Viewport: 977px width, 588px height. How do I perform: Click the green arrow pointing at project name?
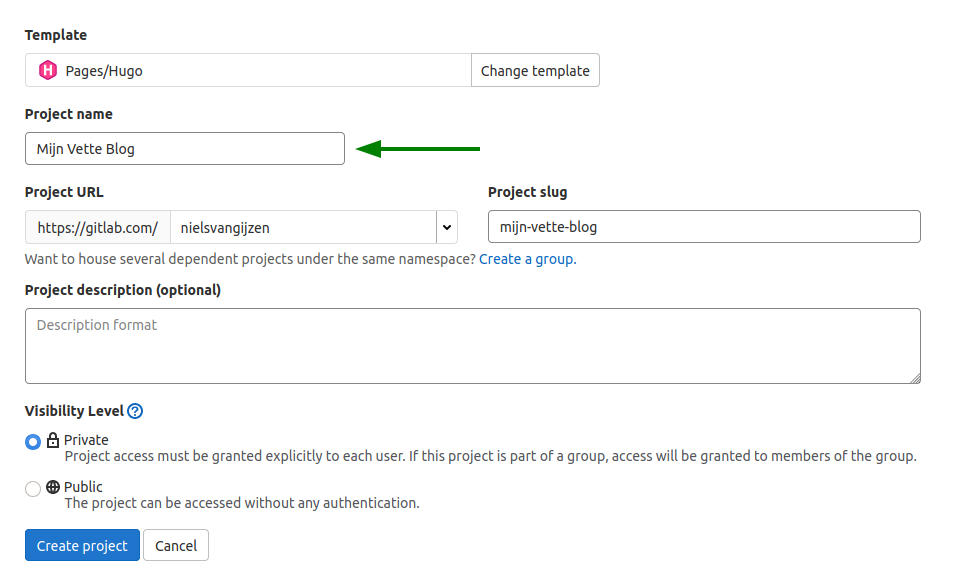418,149
